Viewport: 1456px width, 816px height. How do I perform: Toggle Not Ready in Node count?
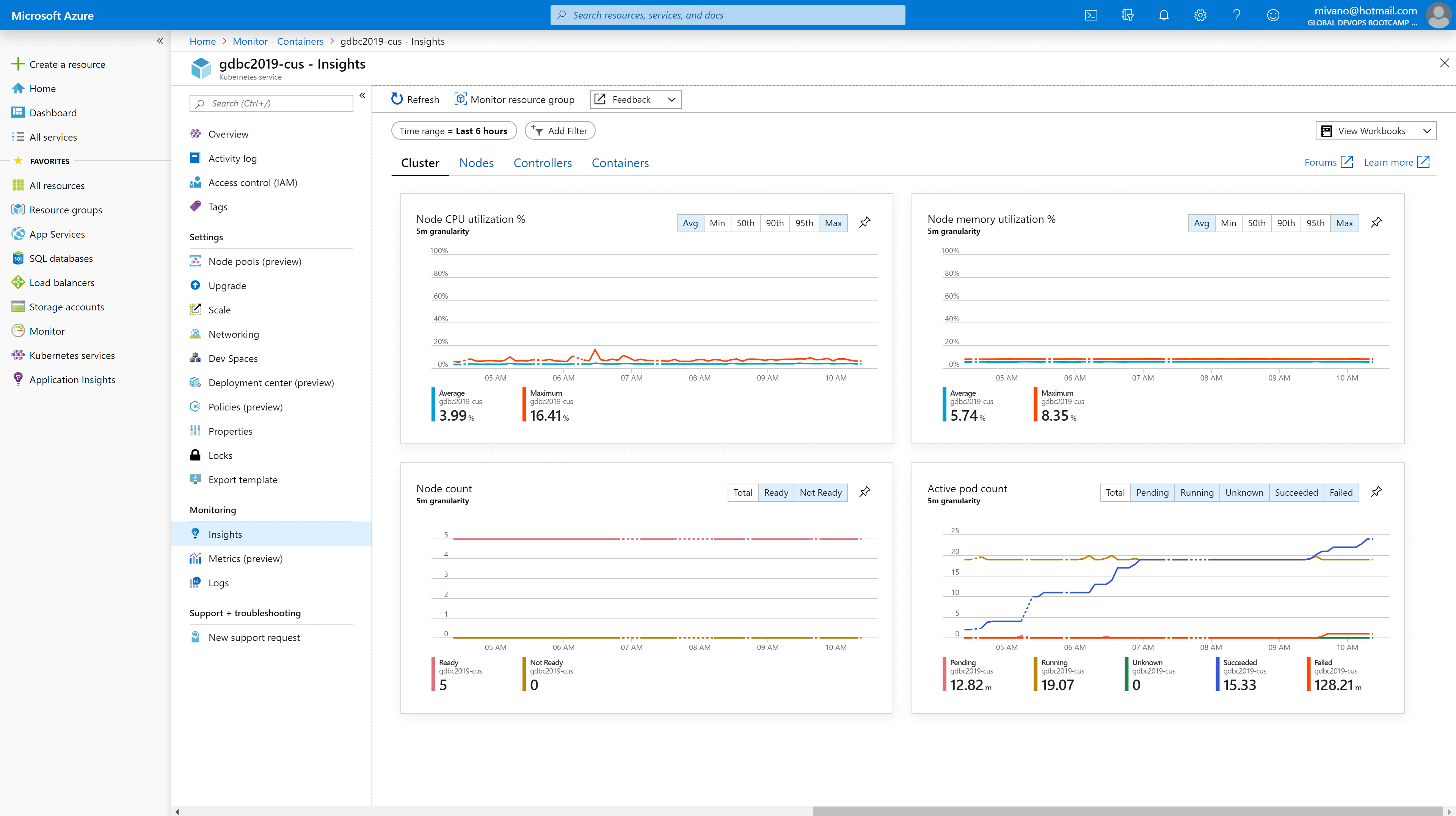(820, 493)
